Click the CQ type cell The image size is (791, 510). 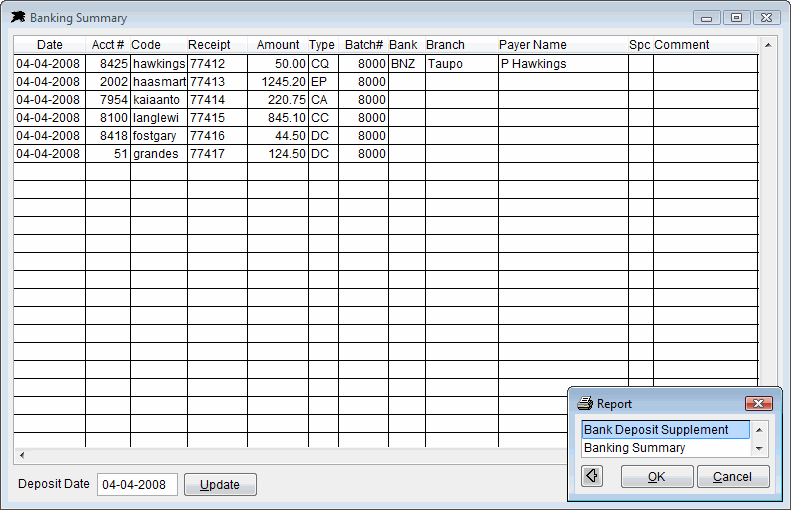323,64
